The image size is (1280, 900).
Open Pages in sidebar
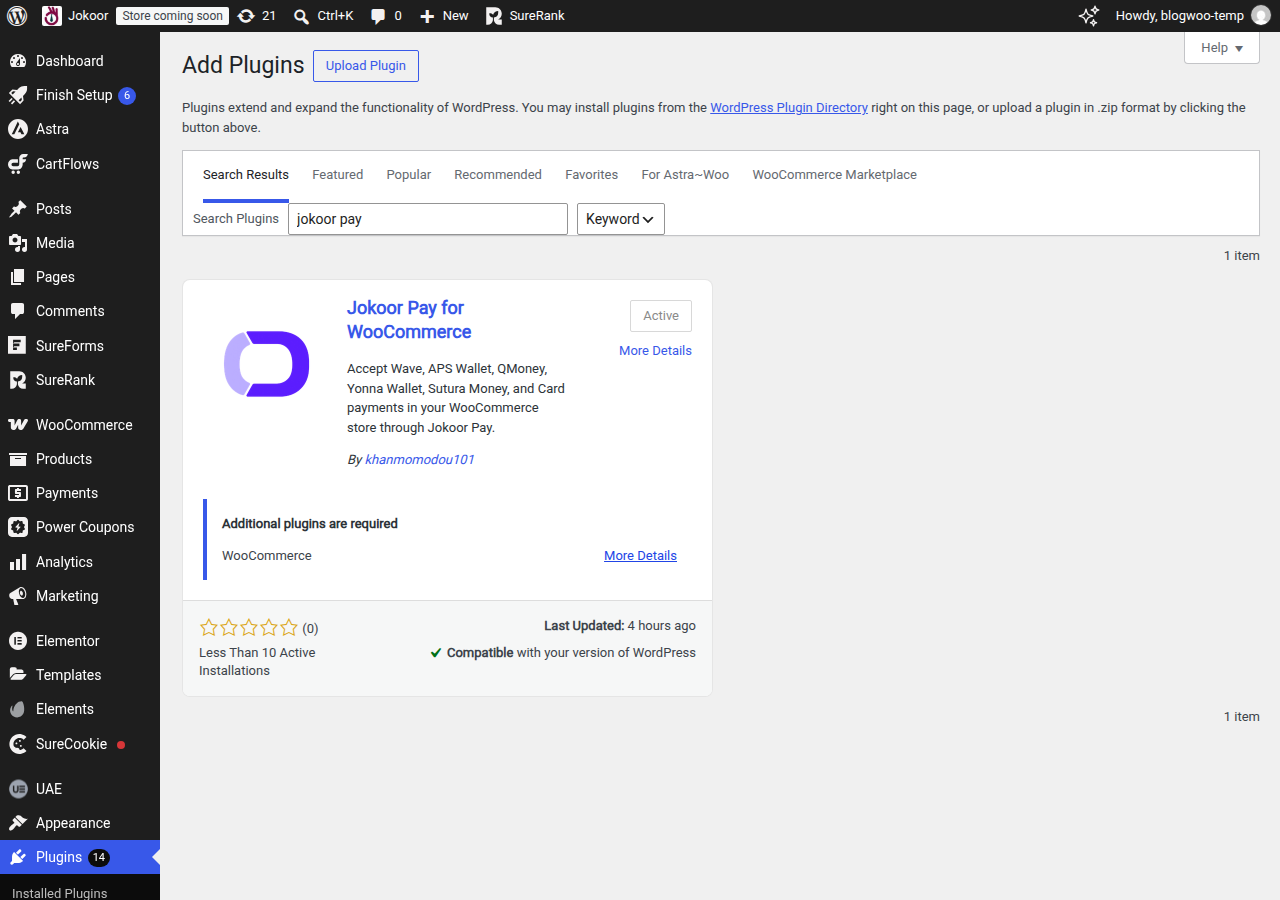[x=80, y=277]
